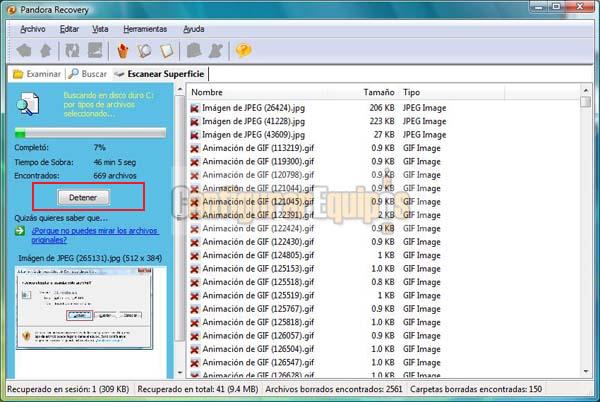Click 'Recuperado en sesión: 1 (309 KB)' status entry
This screenshot has height=402, width=600.
point(68,389)
